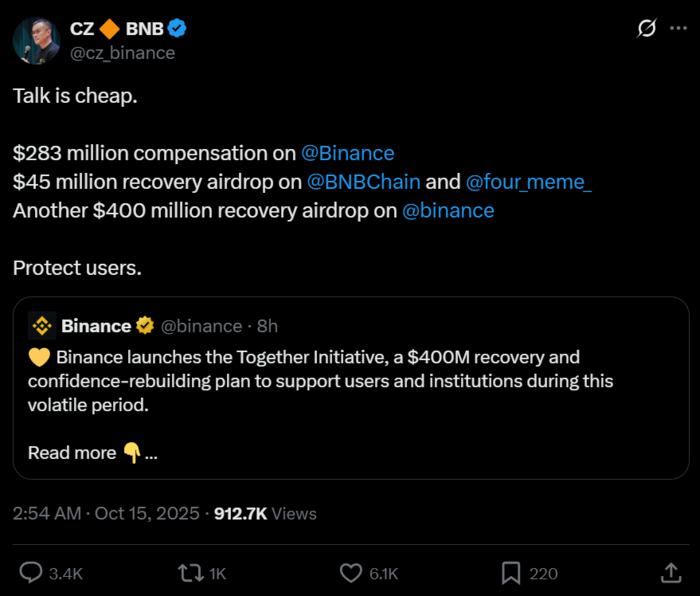Like the tweet with heart icon
This screenshot has width=700, height=596.
(350, 573)
